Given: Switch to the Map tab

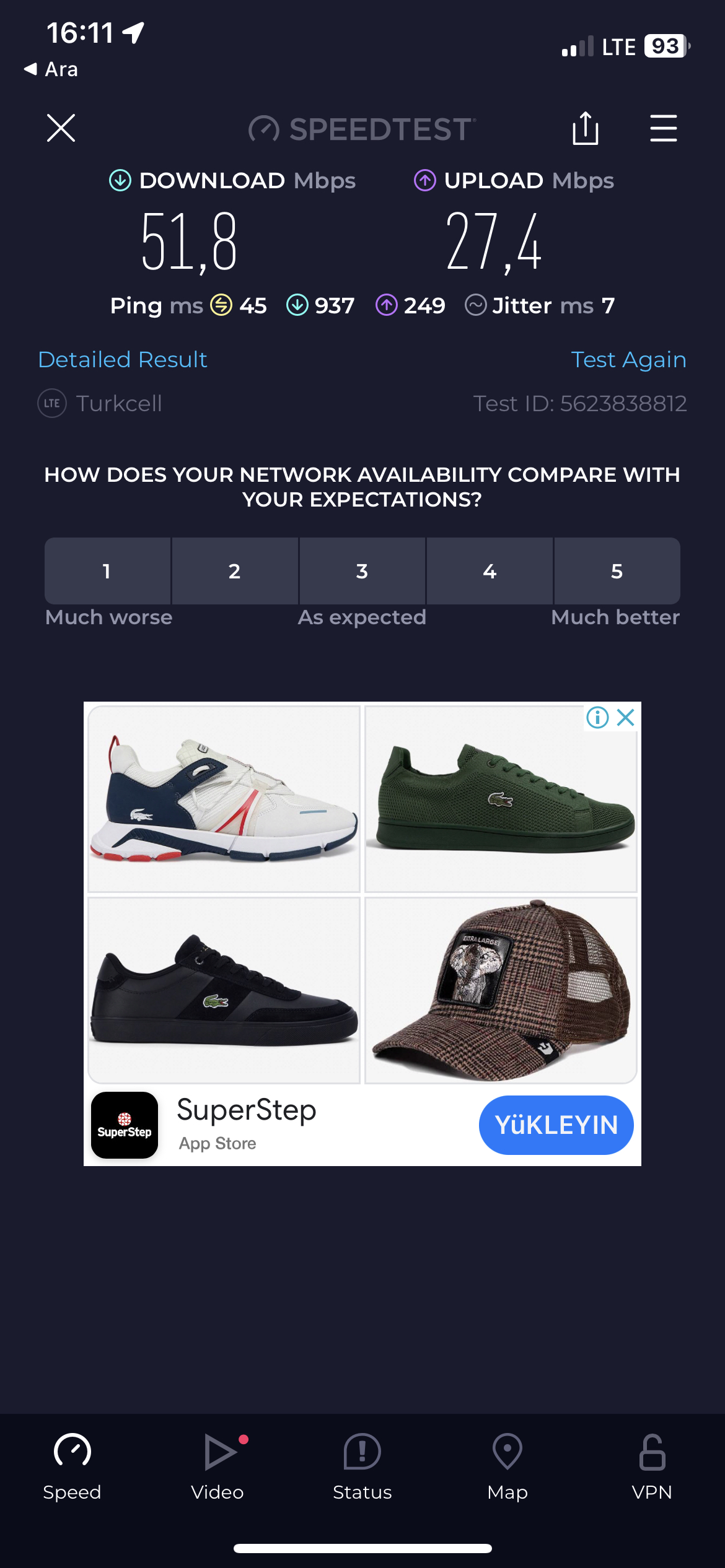Looking at the screenshot, I should 507,1467.
